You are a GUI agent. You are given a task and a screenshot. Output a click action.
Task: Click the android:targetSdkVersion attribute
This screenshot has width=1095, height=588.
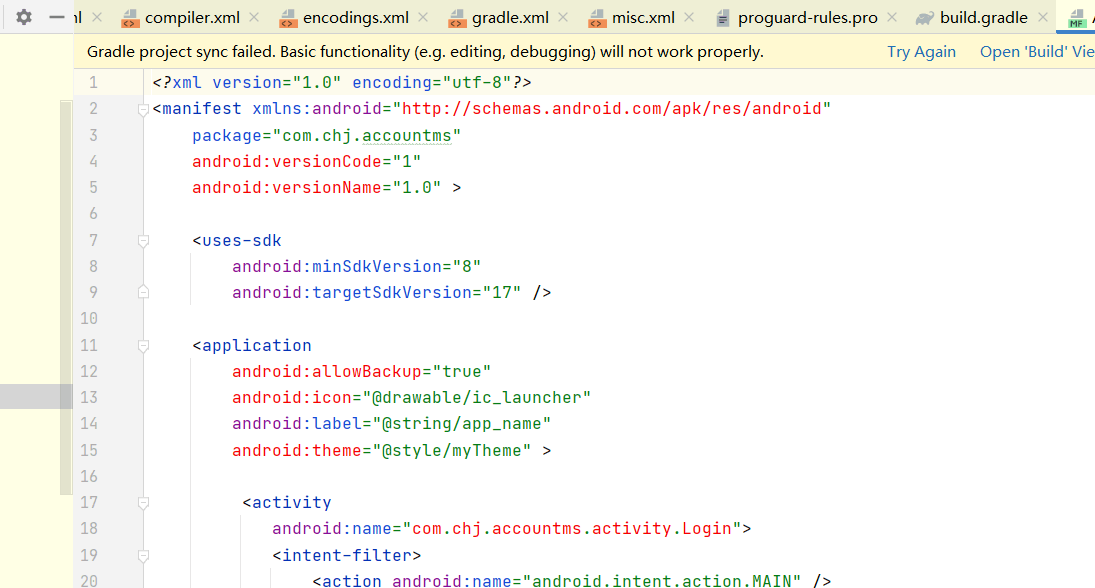pyautogui.click(x=352, y=292)
